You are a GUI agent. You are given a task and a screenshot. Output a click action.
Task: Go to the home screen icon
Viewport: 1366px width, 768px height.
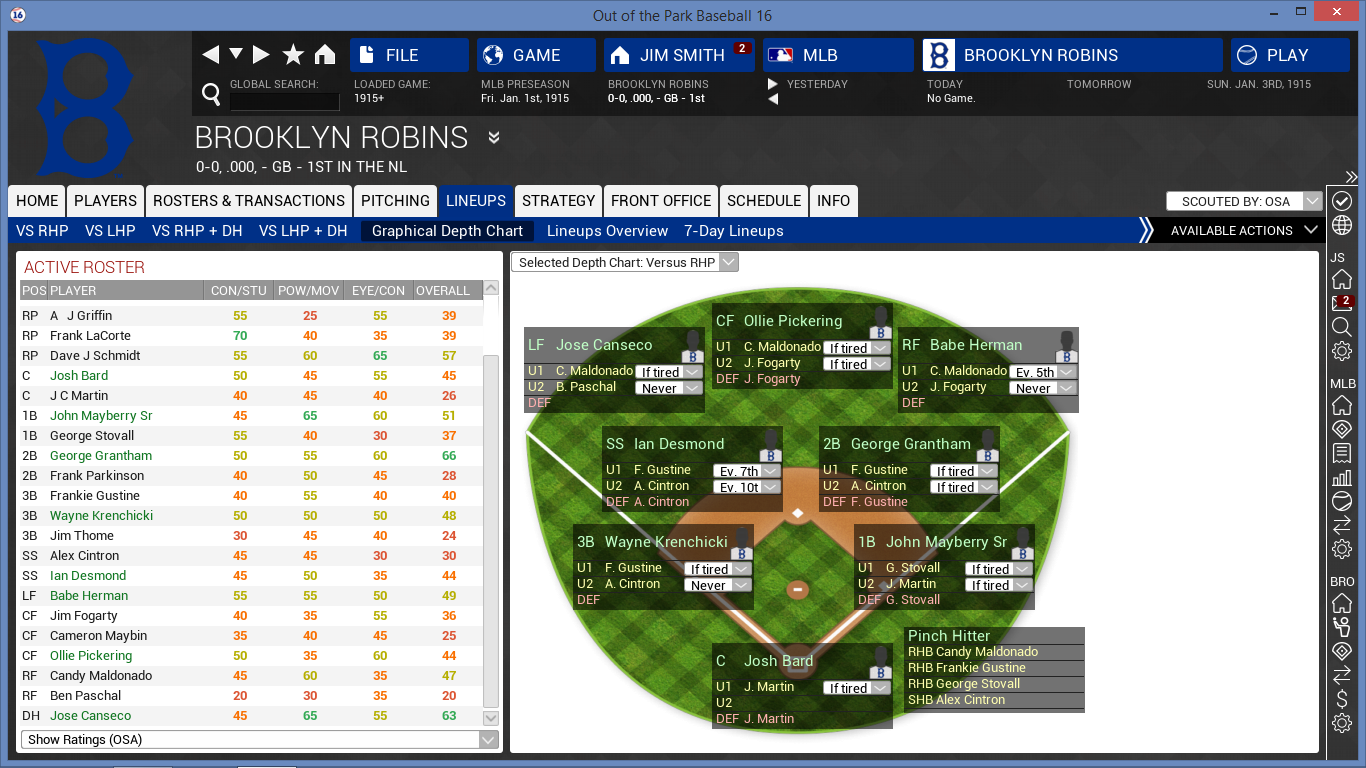(325, 55)
